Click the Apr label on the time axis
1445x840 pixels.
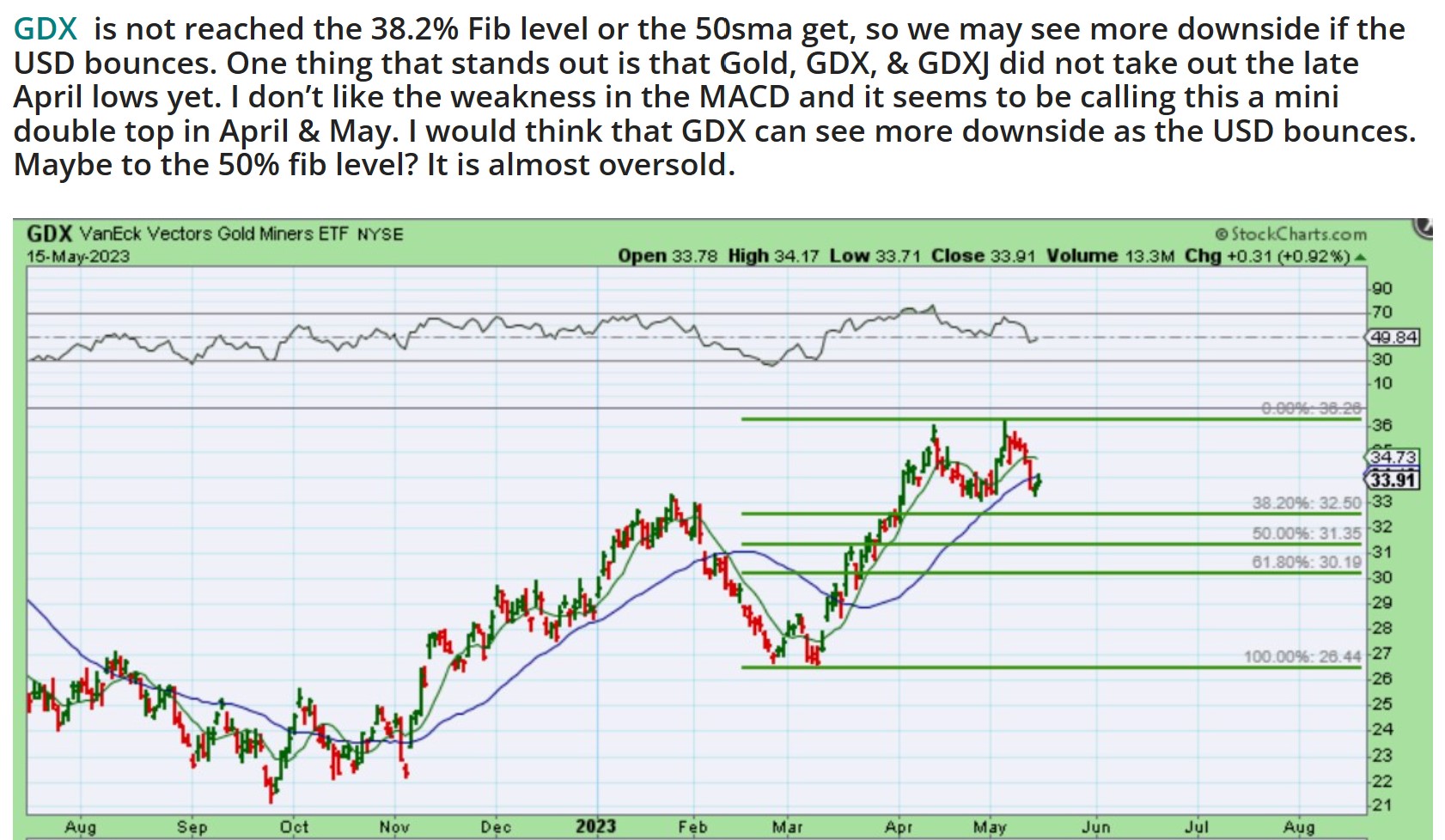899,827
